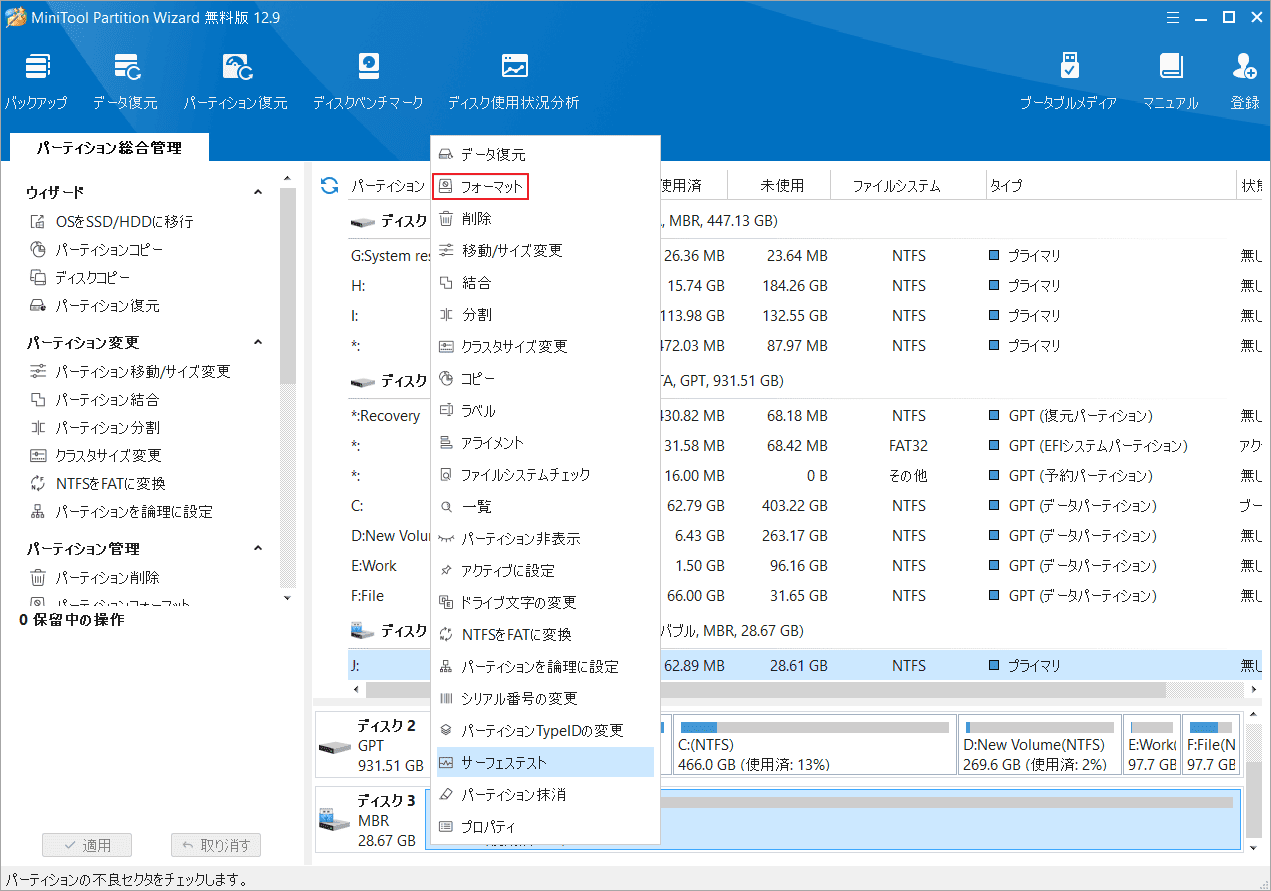Viewport: 1271px width, 891px height.
Task: Choose パーティション抹消 in the context menu
Action: point(545,794)
